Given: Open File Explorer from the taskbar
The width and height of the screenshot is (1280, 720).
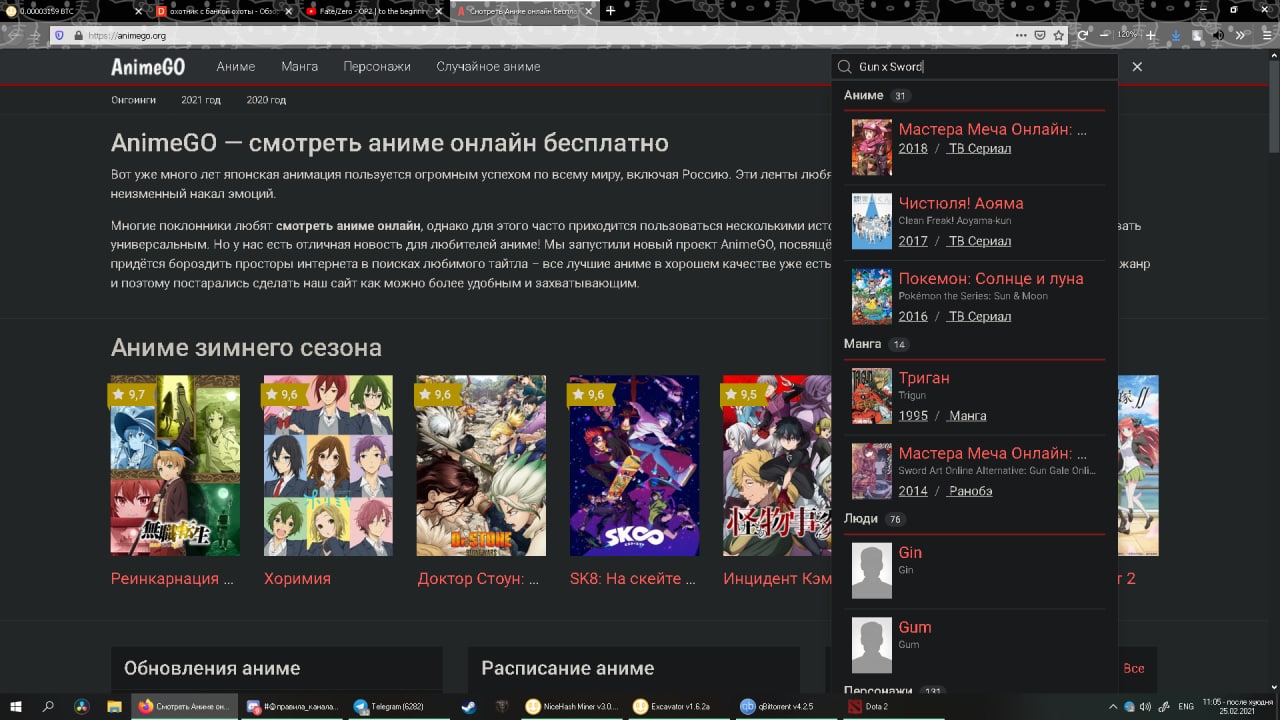Looking at the screenshot, I should 114,706.
